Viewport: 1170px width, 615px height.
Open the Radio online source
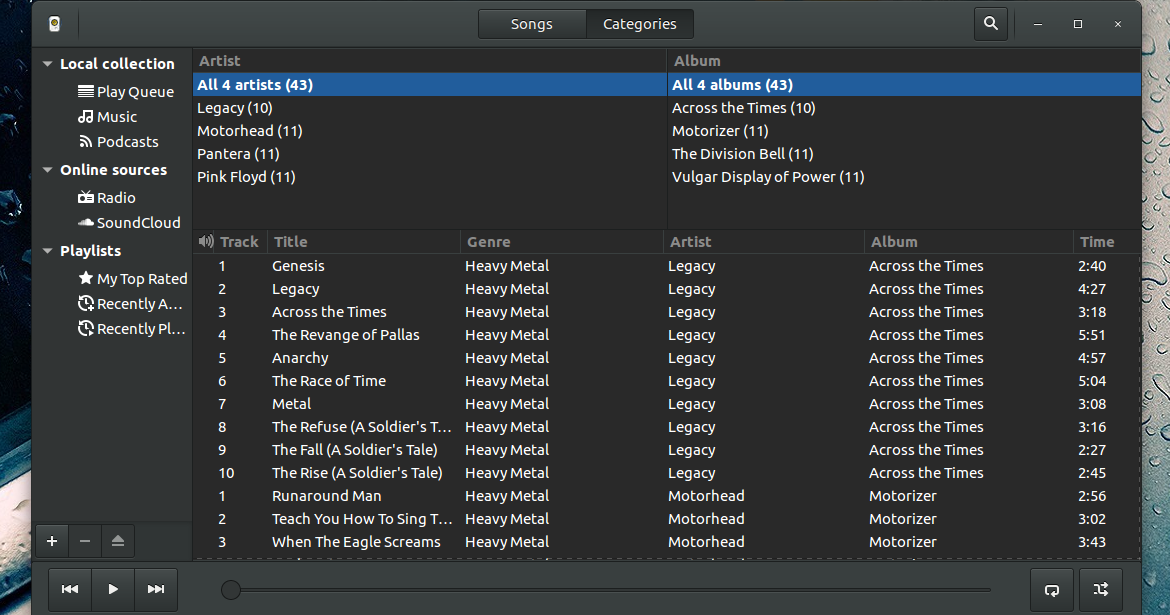point(119,197)
